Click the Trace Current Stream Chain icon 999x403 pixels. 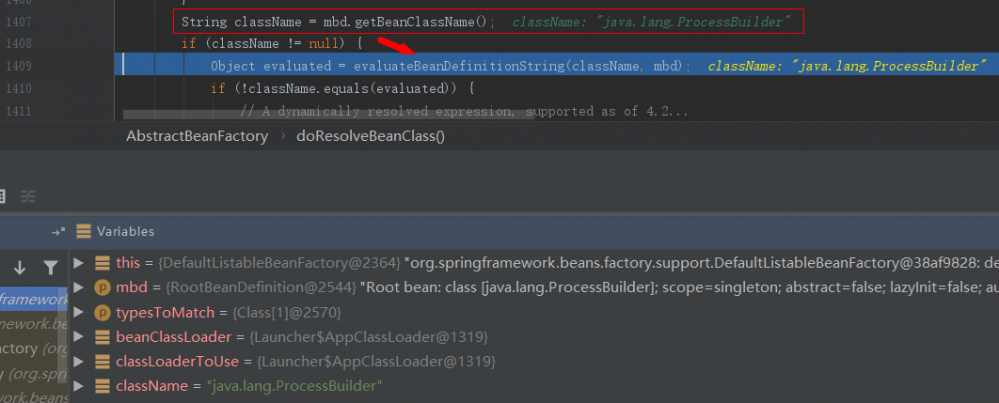pos(27,197)
